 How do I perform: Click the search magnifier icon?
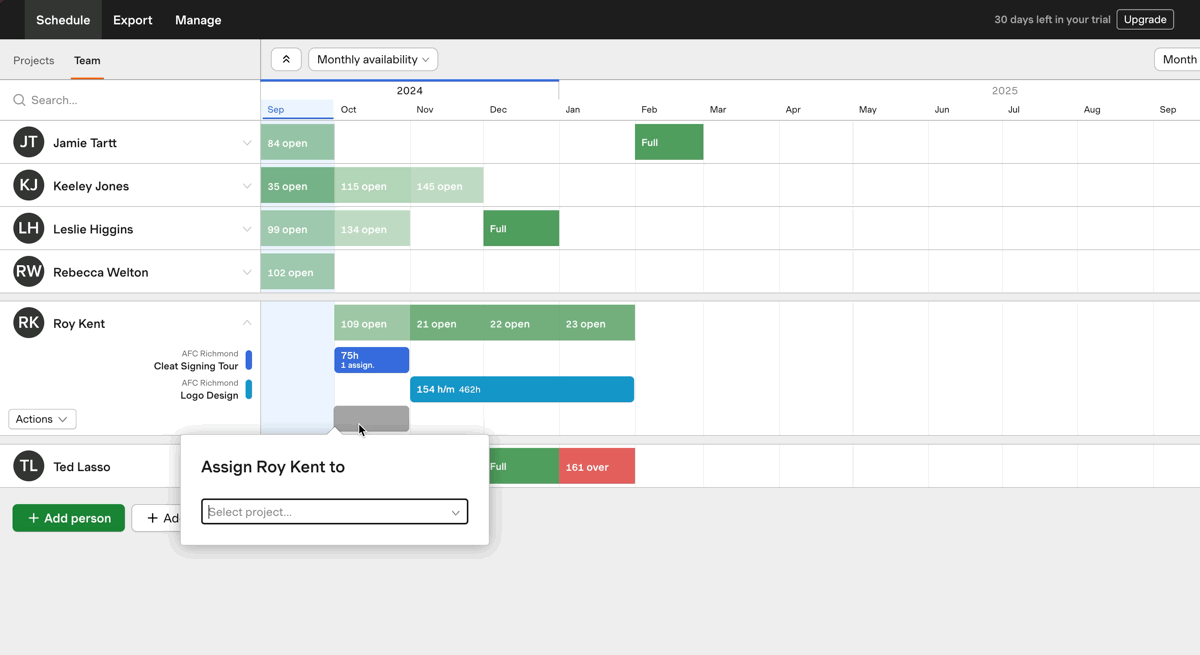pos(19,100)
